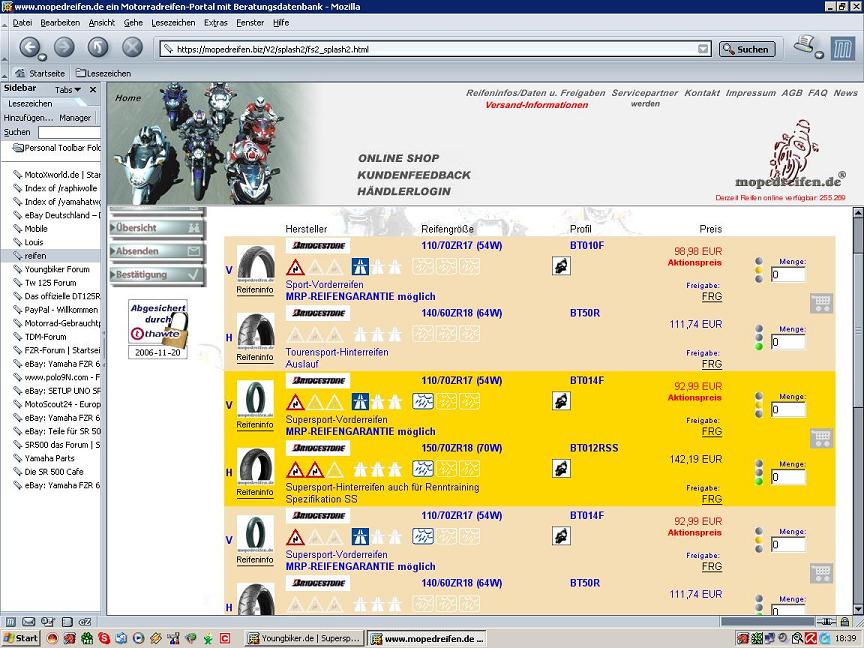Open the Ansicht menu
Image resolution: width=864 pixels, height=648 pixels.
coord(102,23)
